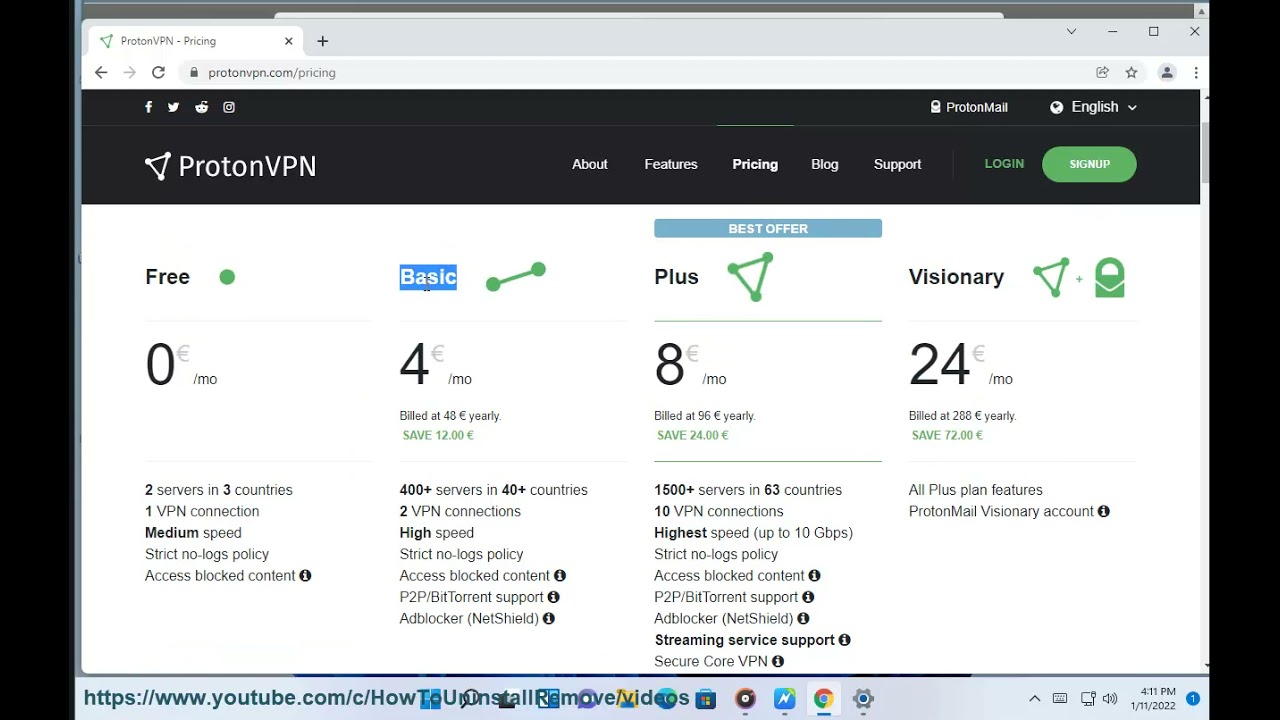Click the Free plan heading

tap(167, 277)
